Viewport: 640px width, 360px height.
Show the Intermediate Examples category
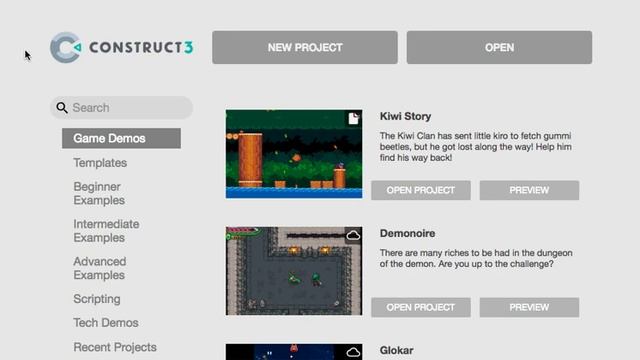(x=106, y=231)
